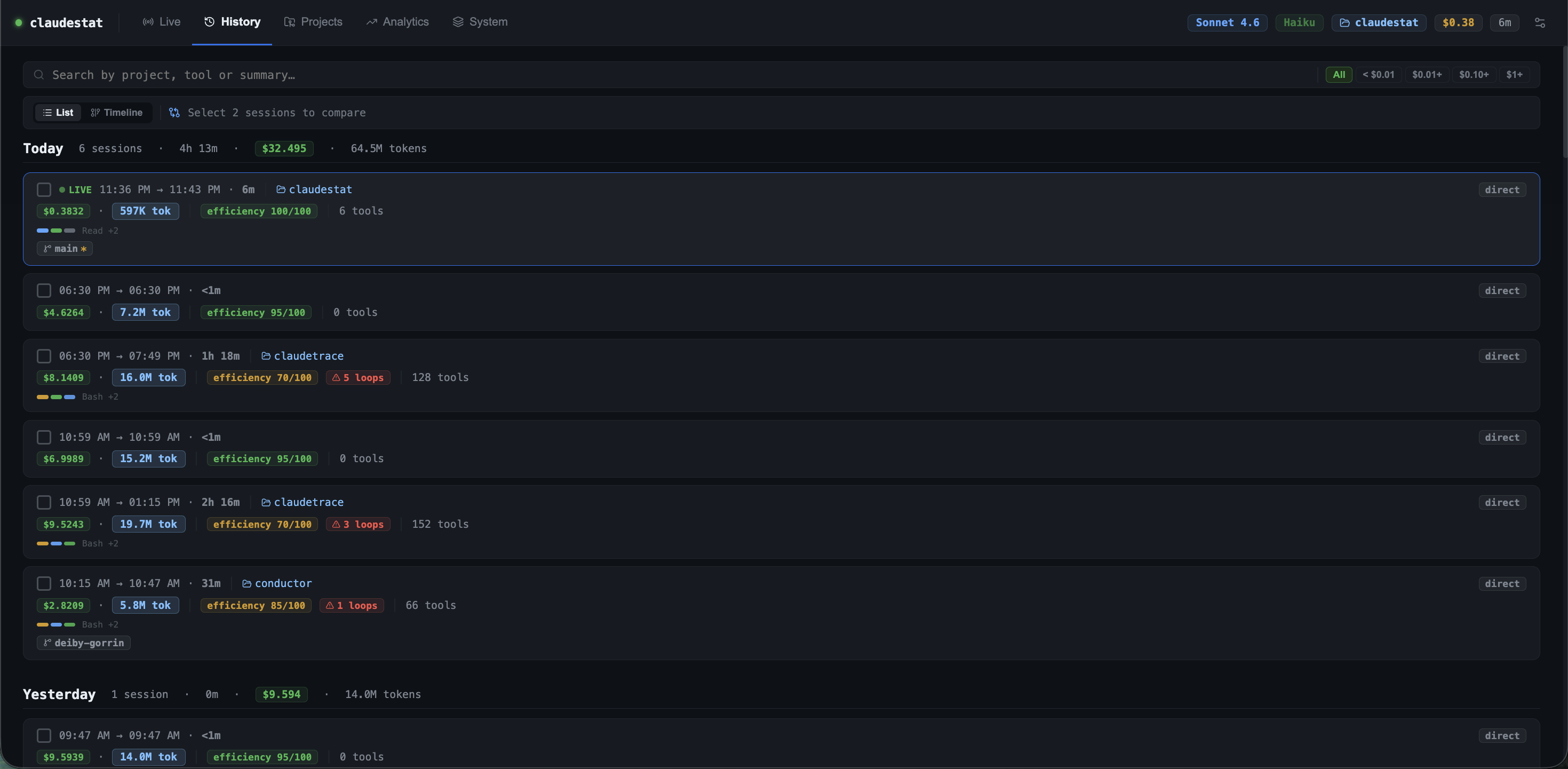
Task: Click the claudestat logo text
Action: tap(66, 22)
